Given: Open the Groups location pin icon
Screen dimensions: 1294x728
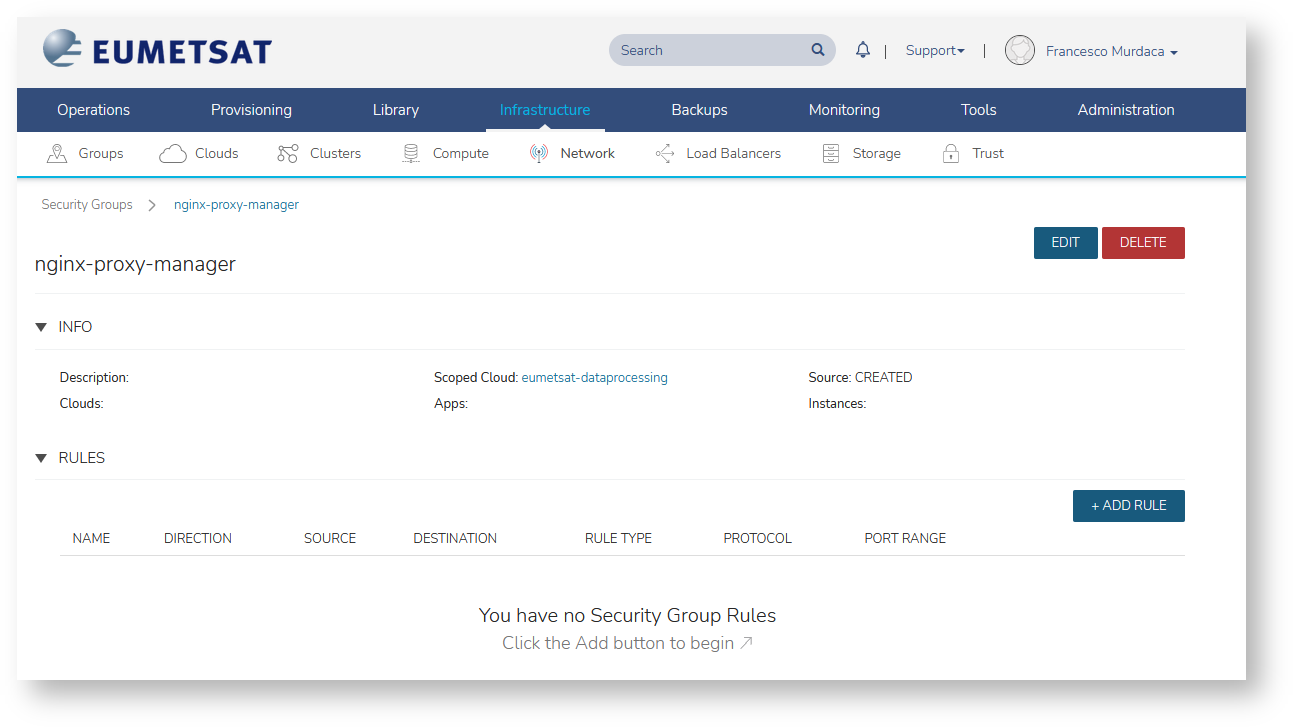Looking at the screenshot, I should (57, 153).
